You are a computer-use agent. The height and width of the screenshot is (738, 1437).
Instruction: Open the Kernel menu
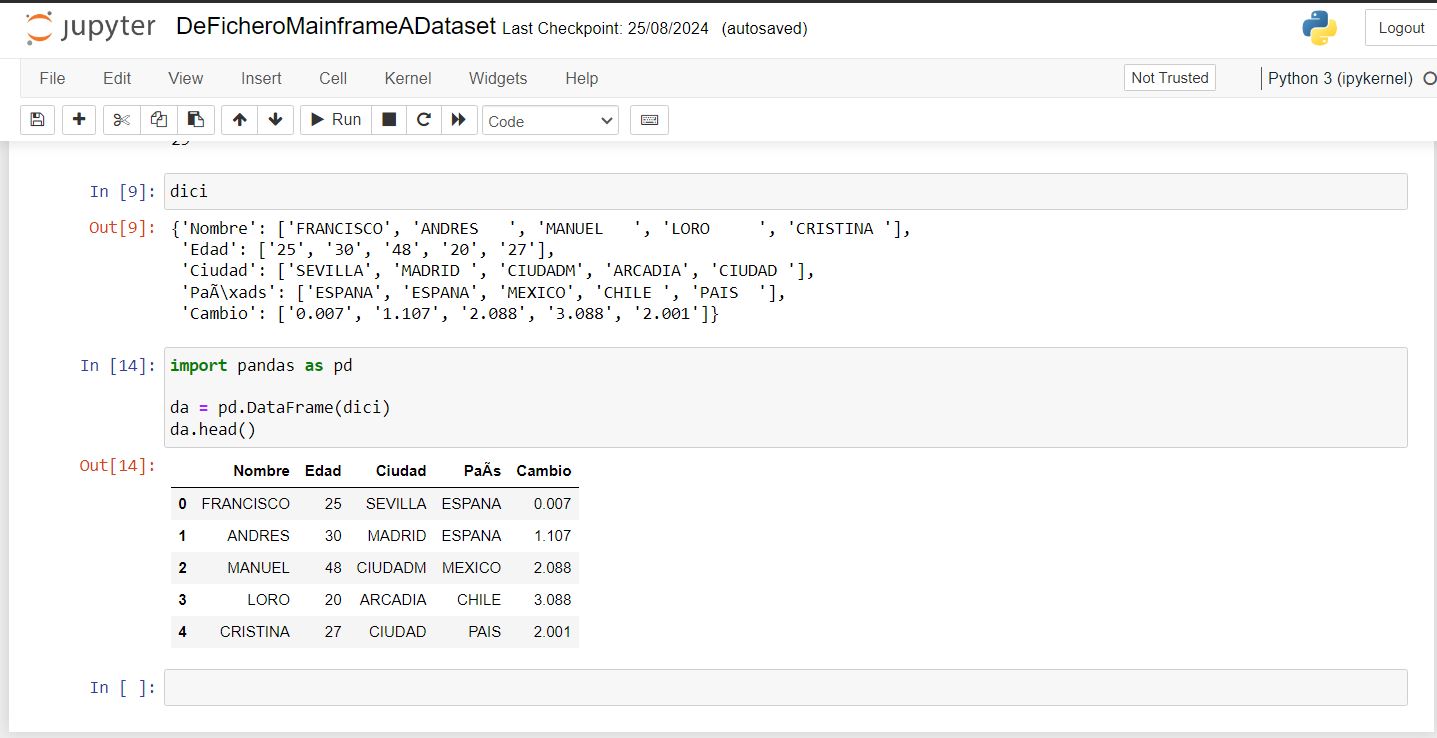pyautogui.click(x=408, y=78)
